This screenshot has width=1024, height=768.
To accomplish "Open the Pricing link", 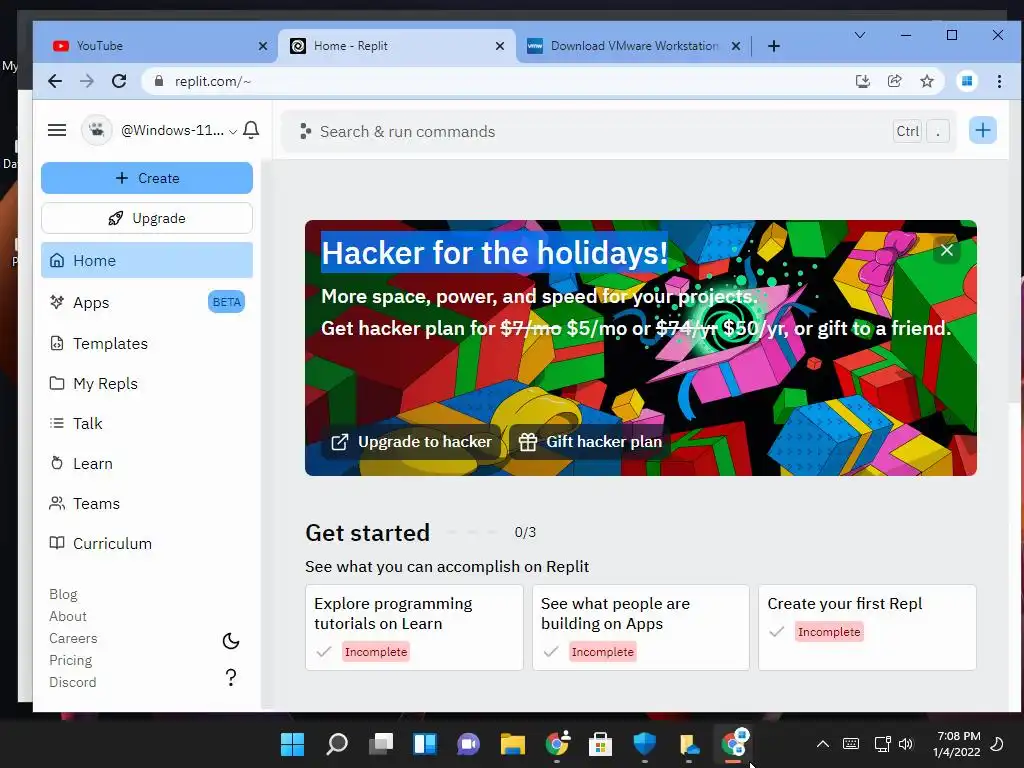I will coord(71,660).
